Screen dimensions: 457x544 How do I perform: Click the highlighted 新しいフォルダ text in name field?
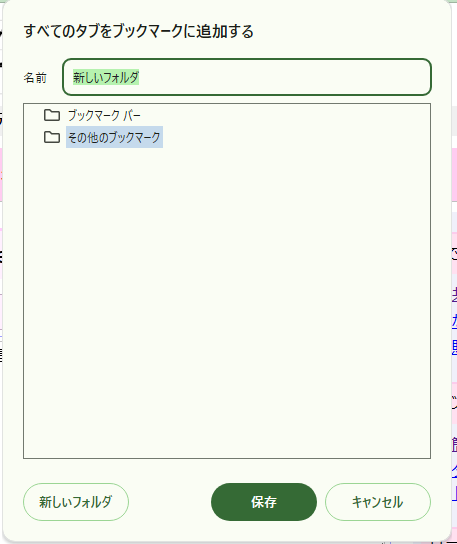pyautogui.click(x=106, y=77)
